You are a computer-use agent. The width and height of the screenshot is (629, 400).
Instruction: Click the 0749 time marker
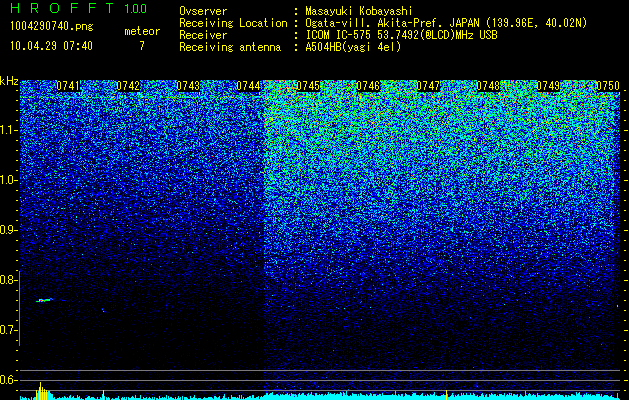548,86
